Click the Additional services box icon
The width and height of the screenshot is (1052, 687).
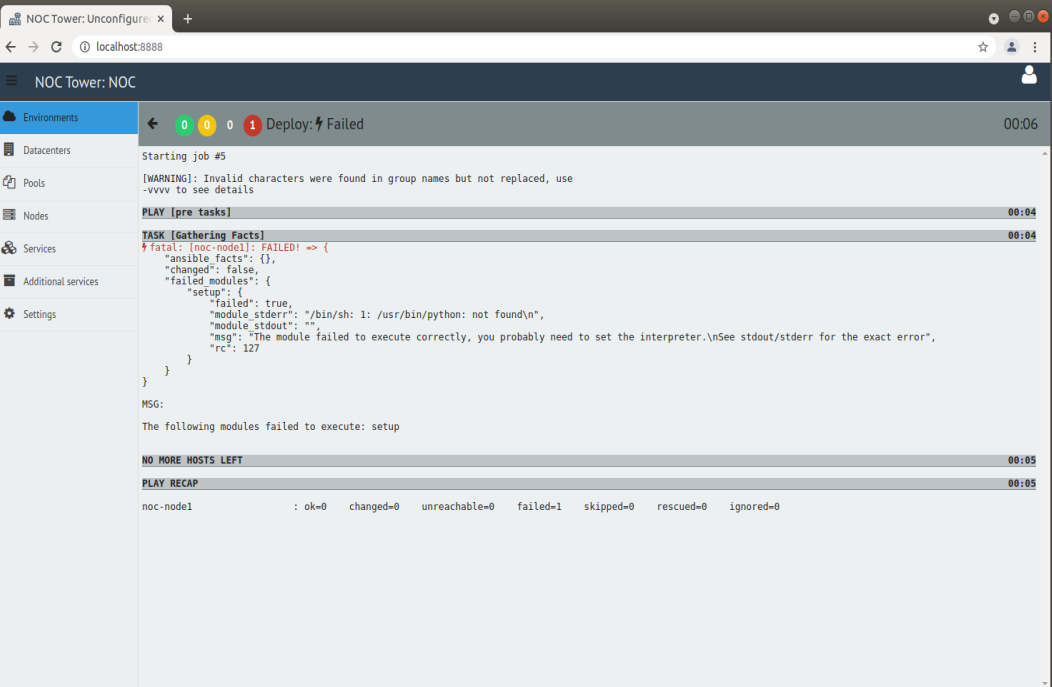coord(9,280)
